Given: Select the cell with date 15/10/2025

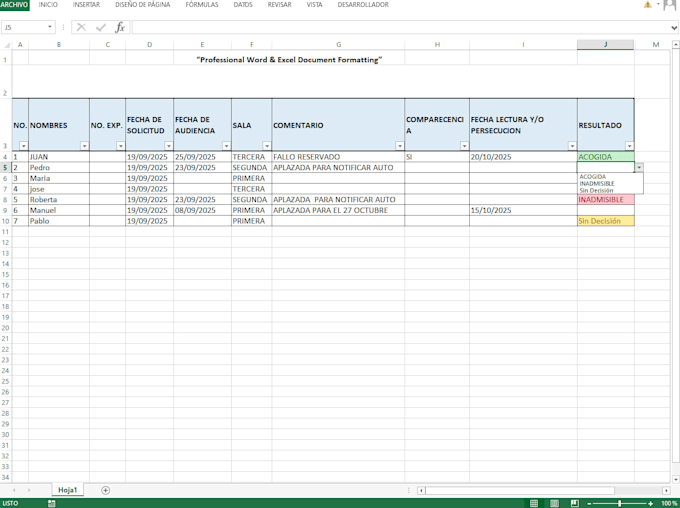Looking at the screenshot, I should point(523,210).
